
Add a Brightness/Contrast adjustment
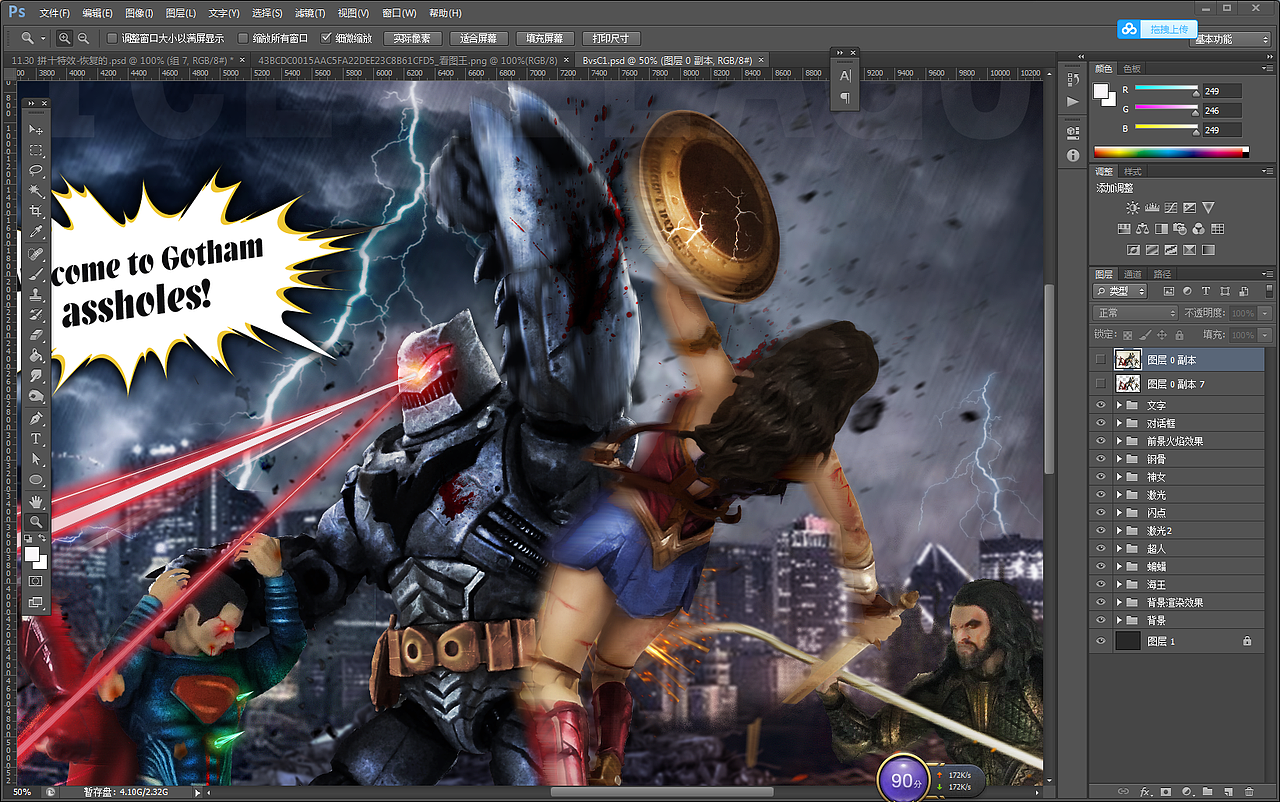[x=1132, y=208]
